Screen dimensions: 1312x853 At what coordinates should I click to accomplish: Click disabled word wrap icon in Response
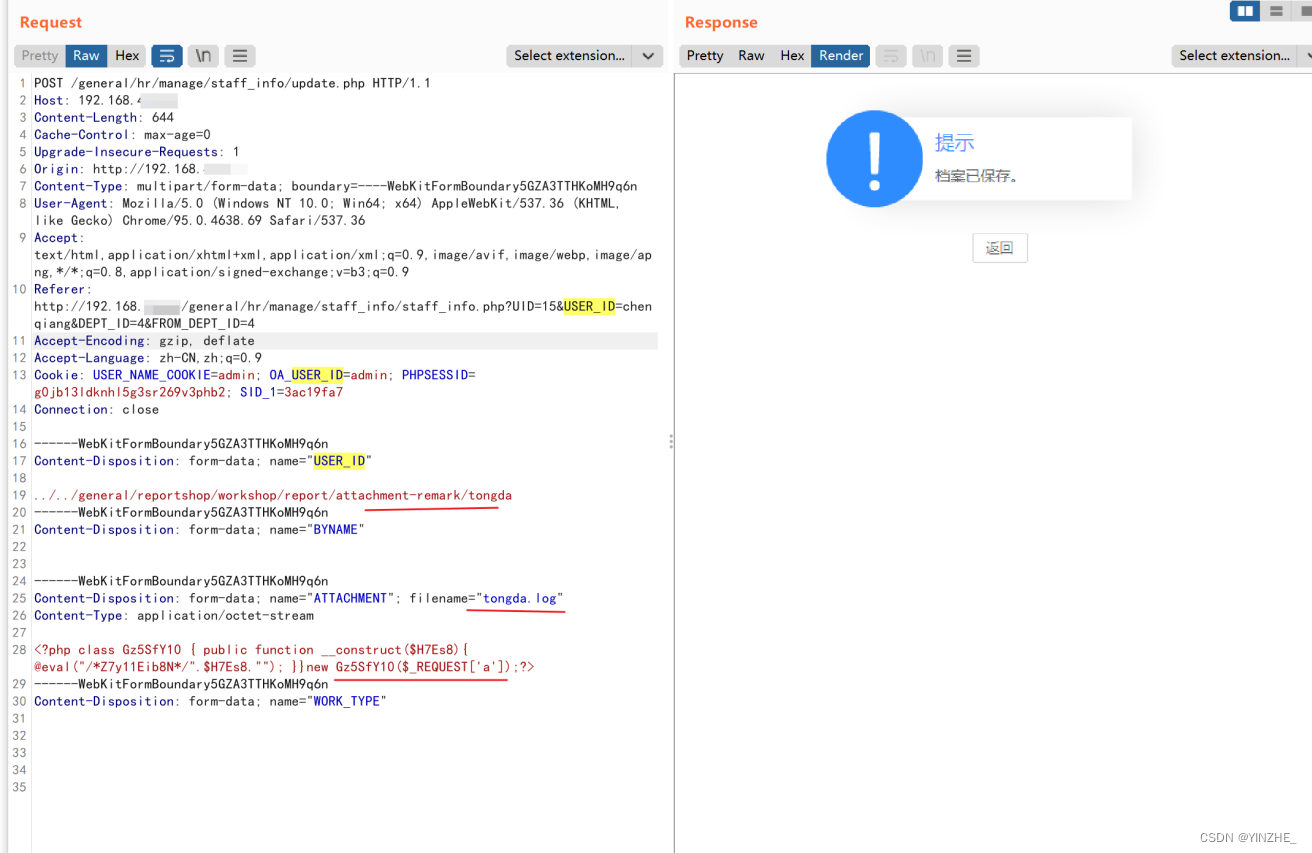coord(891,56)
